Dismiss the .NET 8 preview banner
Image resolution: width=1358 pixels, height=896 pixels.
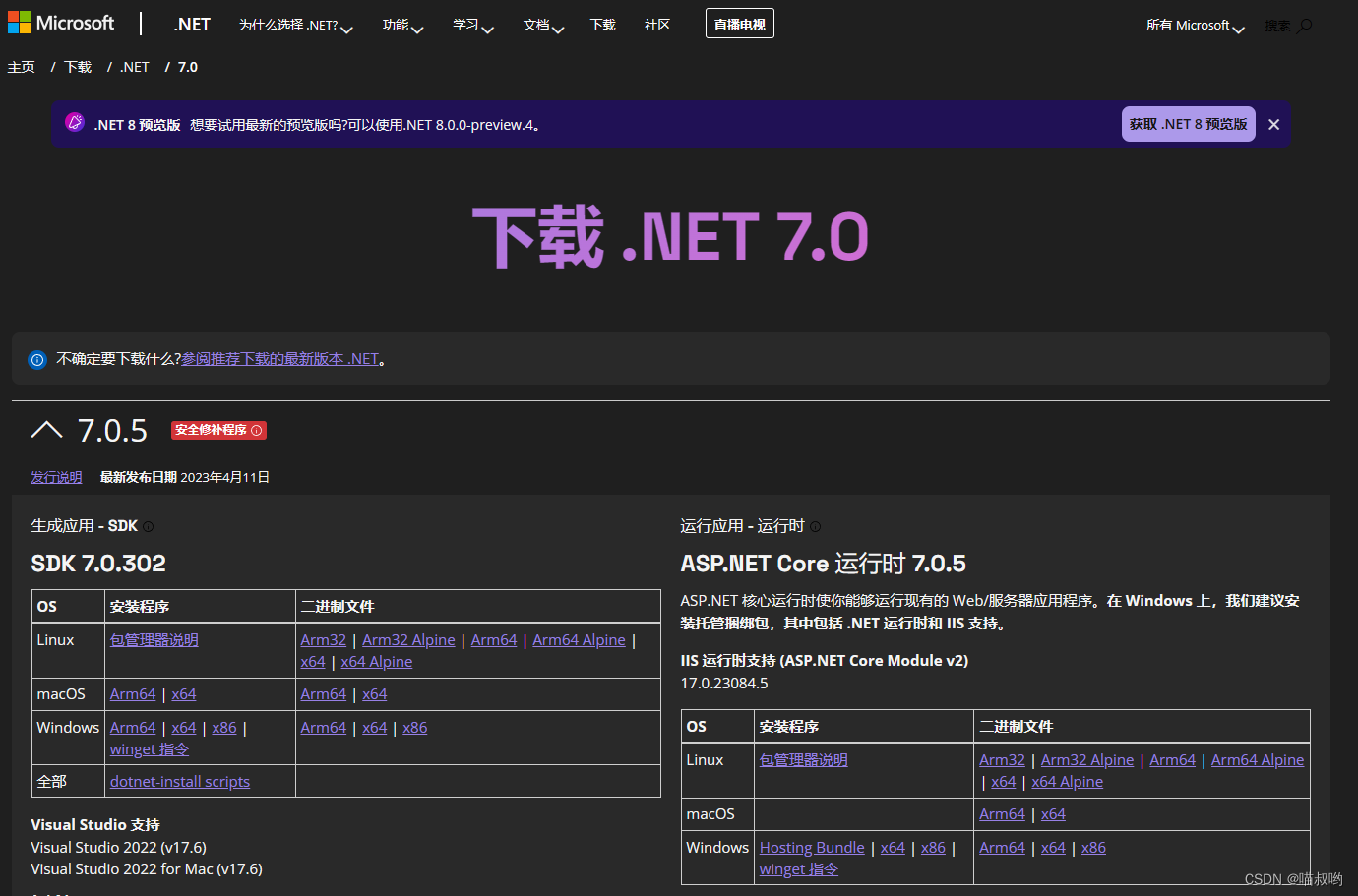pyautogui.click(x=1273, y=125)
